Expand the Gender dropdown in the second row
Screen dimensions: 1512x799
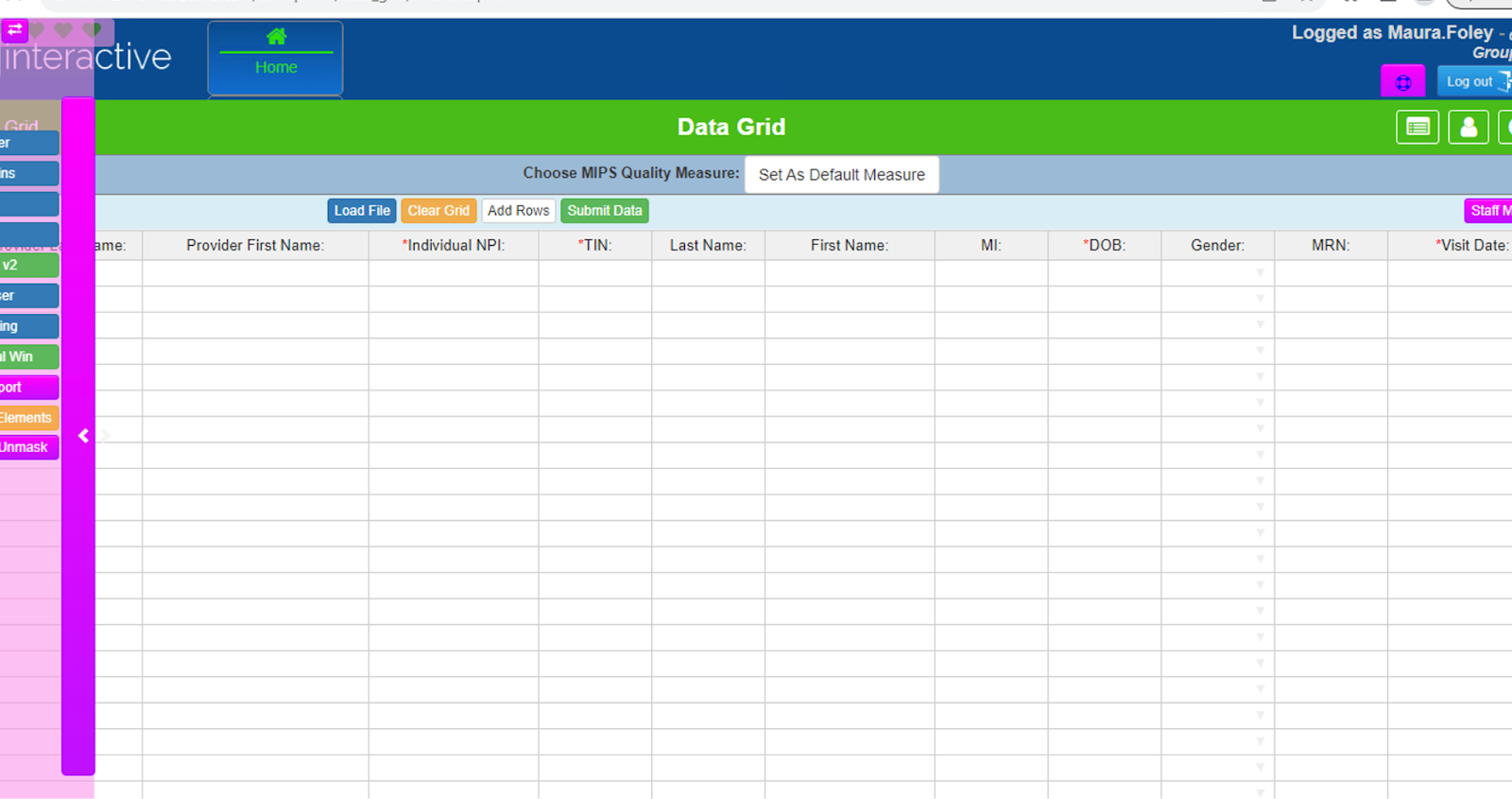click(x=1260, y=299)
